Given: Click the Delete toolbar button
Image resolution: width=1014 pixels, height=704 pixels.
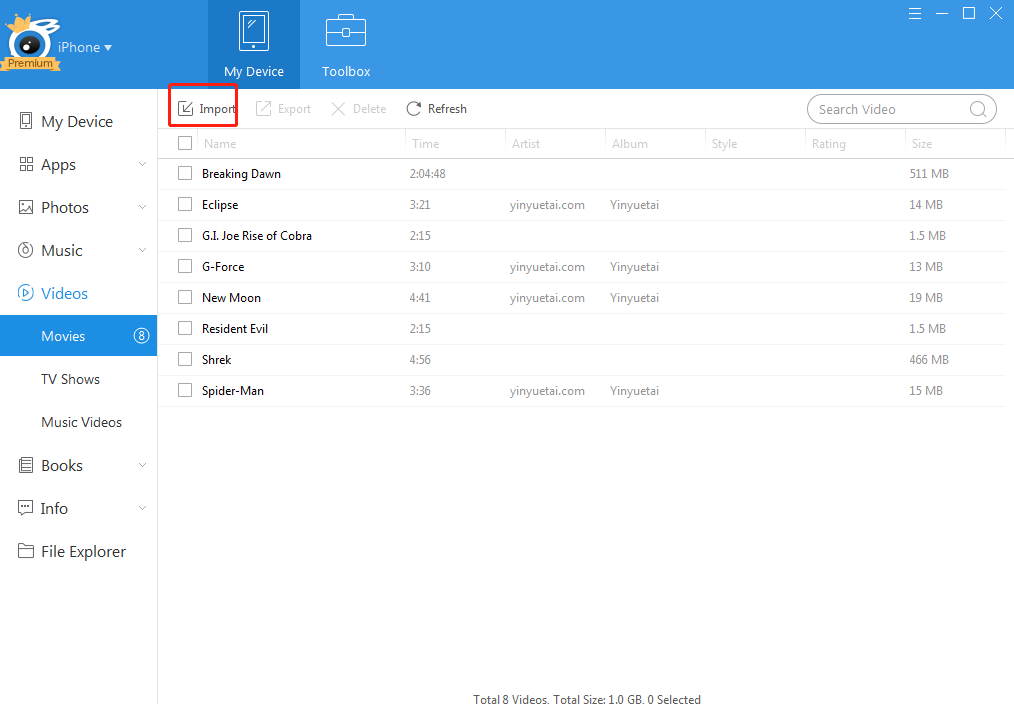Looking at the screenshot, I should pos(359,109).
